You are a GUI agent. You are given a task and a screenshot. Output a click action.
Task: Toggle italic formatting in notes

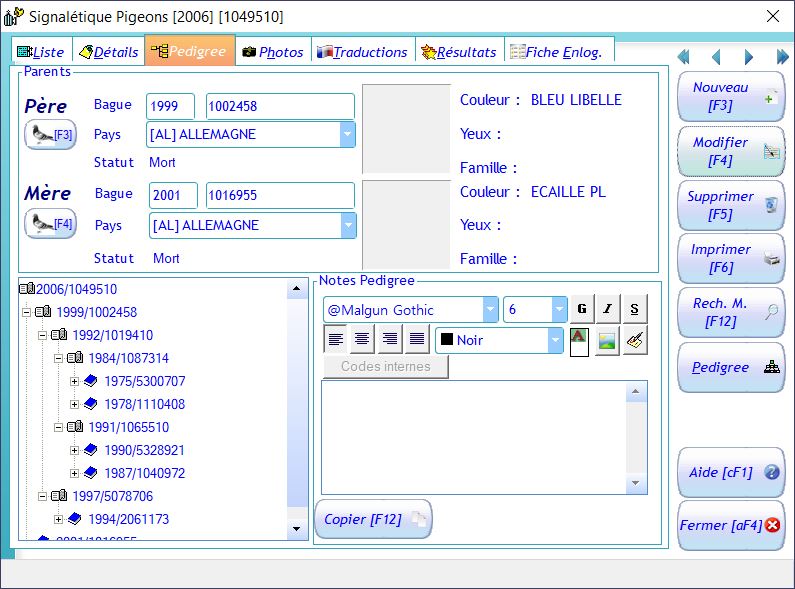(608, 309)
